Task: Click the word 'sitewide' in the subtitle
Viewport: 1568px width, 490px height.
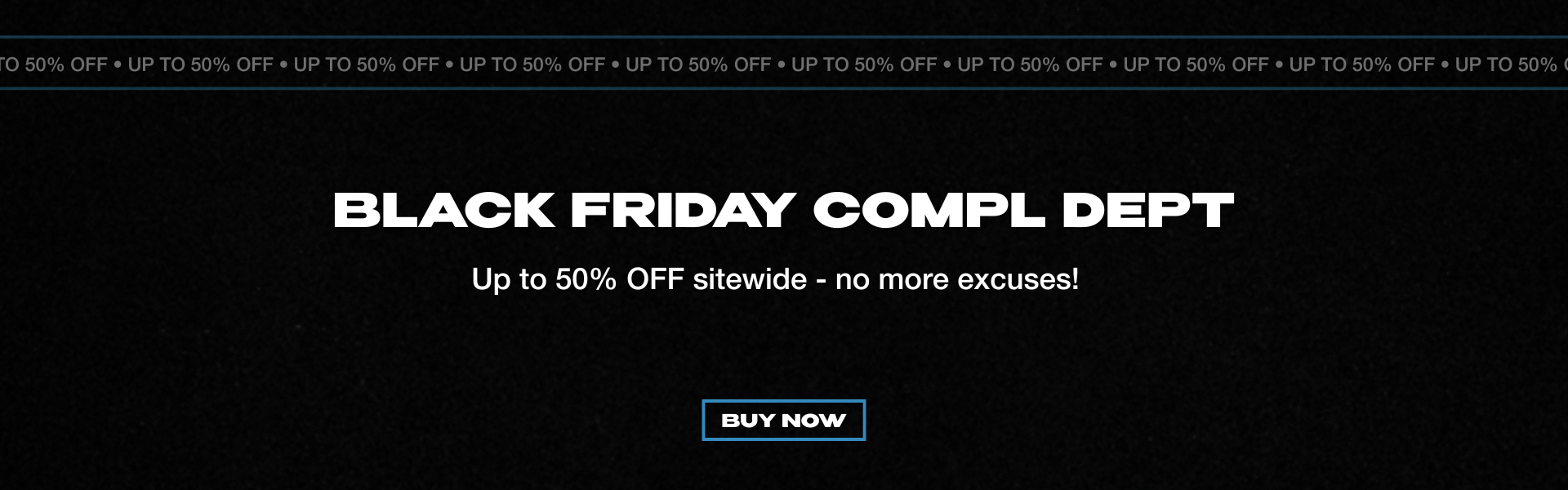Action: click(x=750, y=279)
